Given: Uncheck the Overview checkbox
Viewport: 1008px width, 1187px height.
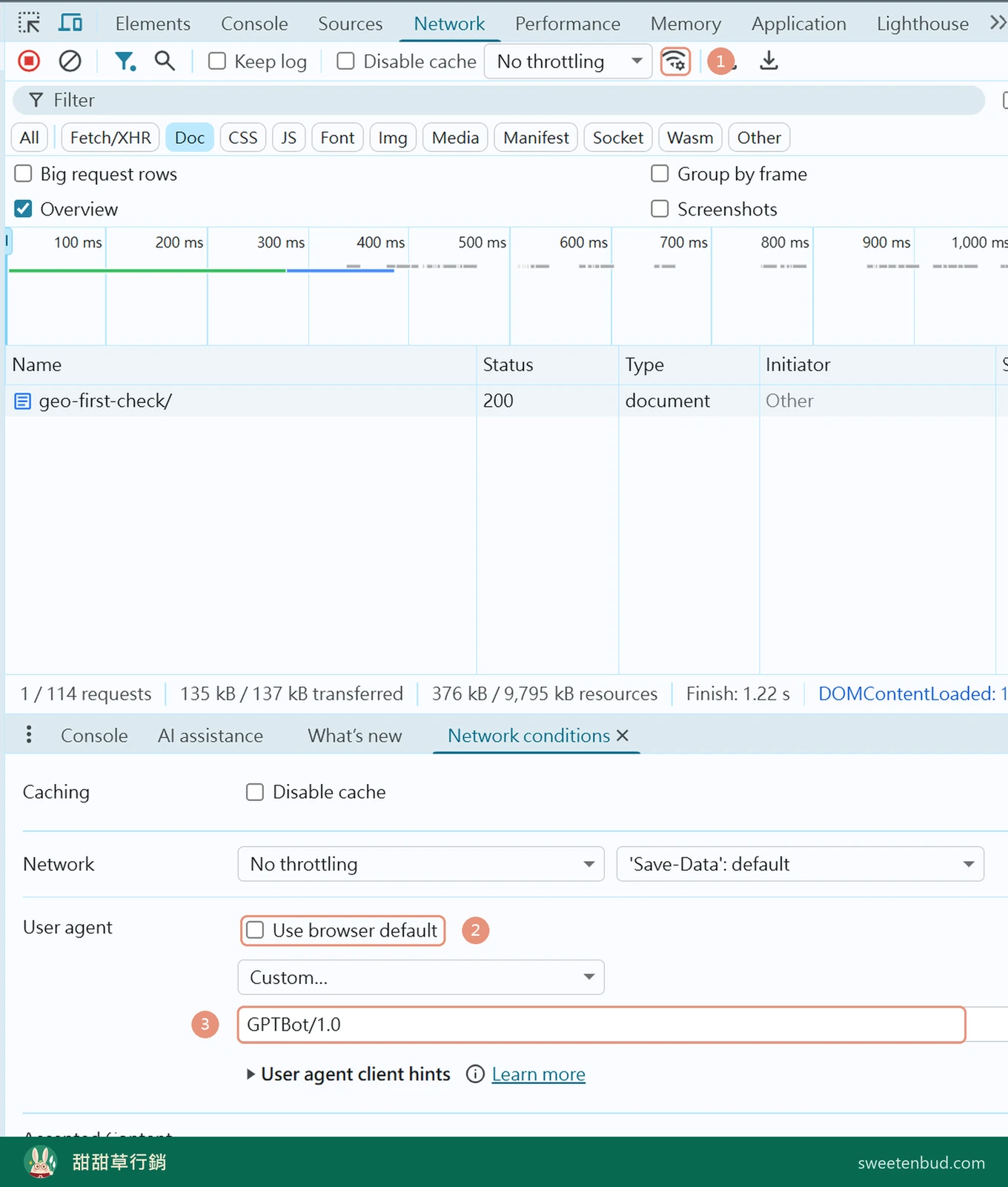Looking at the screenshot, I should point(24,209).
